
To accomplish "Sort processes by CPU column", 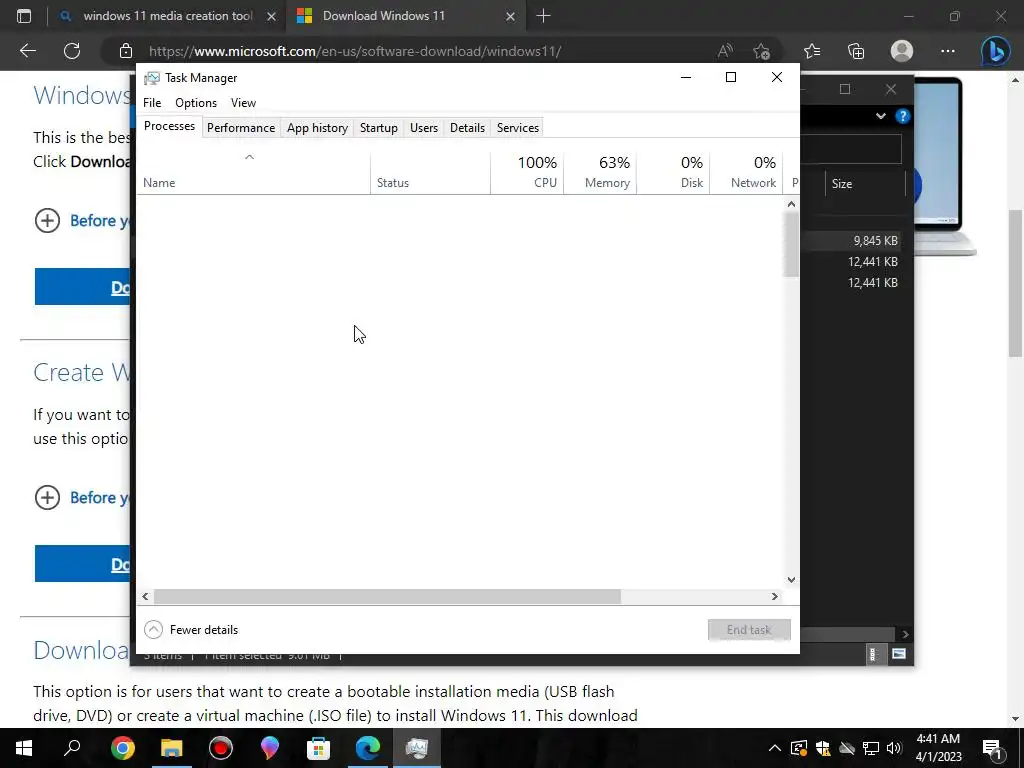I will click(527, 173).
